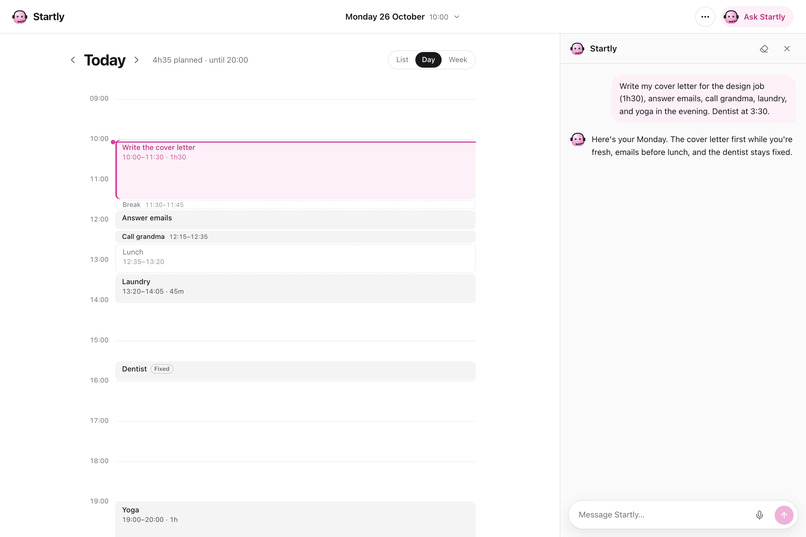The height and width of the screenshot is (537, 806).
Task: Click the Today heading
Action: tap(105, 60)
